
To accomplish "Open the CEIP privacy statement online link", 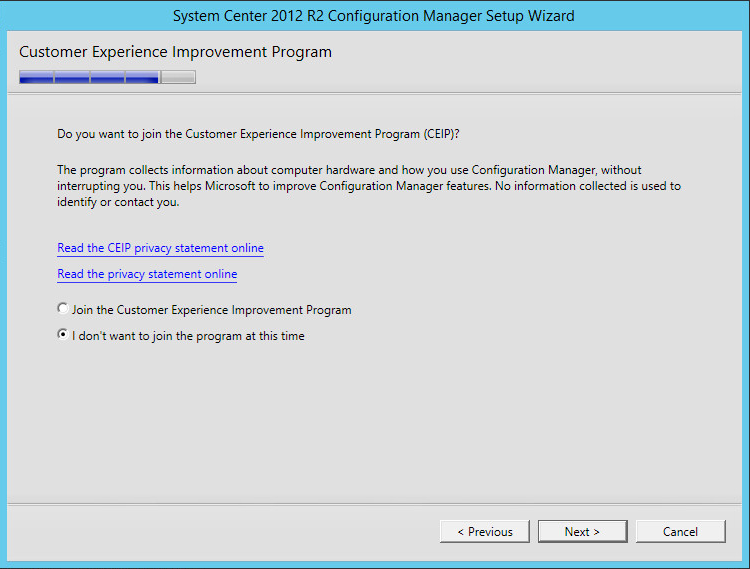I will point(160,248).
